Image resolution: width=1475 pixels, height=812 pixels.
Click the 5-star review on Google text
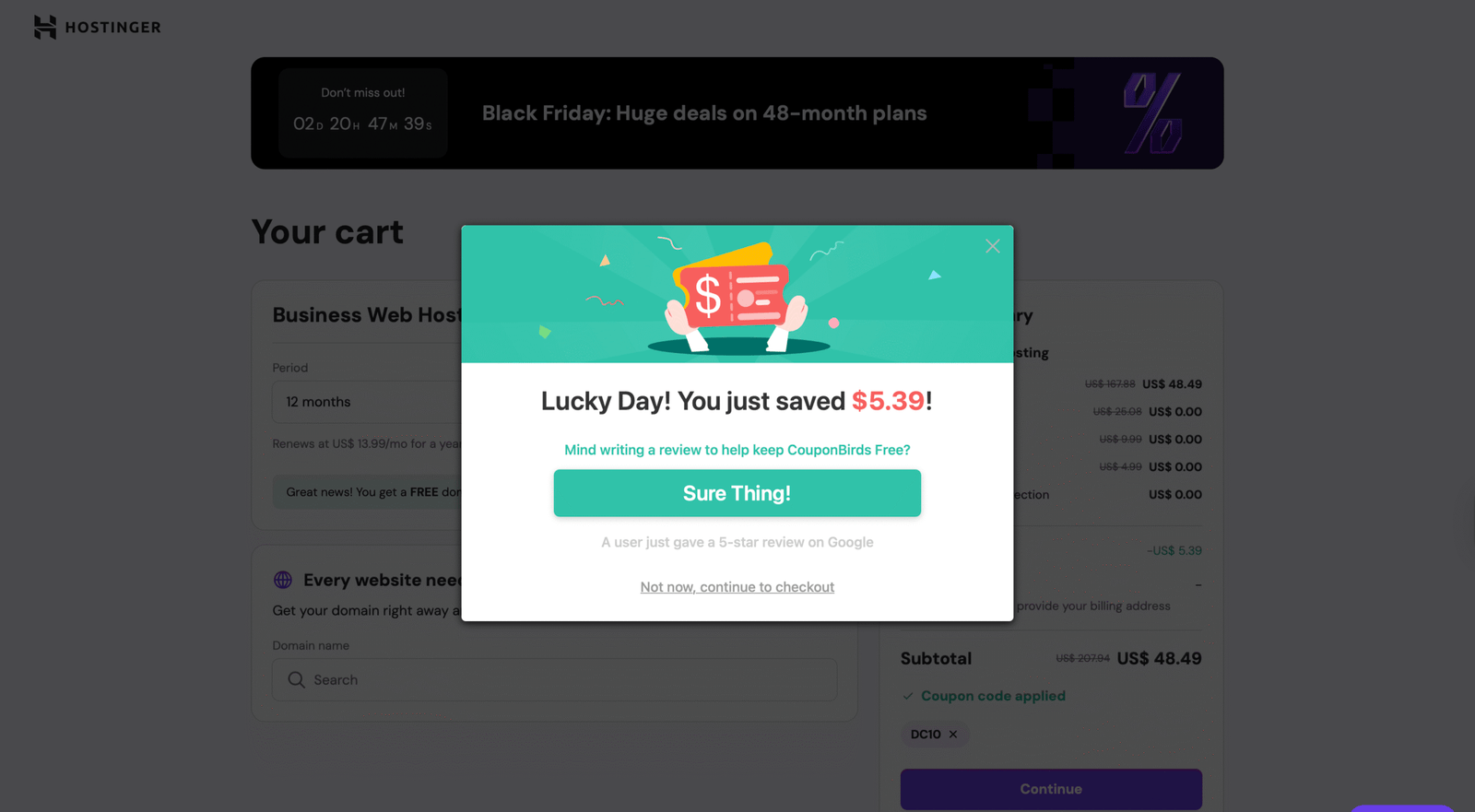[737, 542]
